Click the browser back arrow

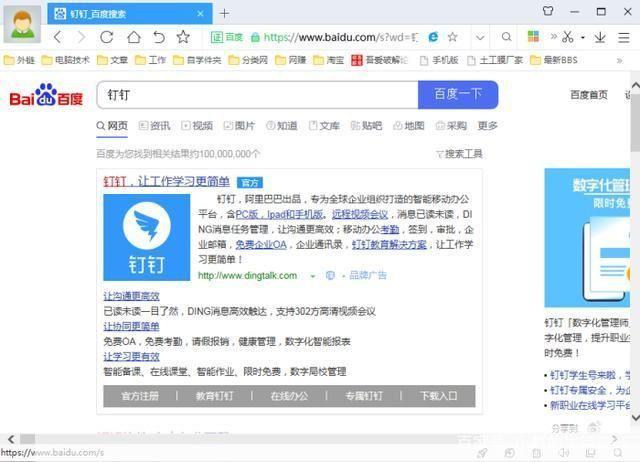coord(58,37)
